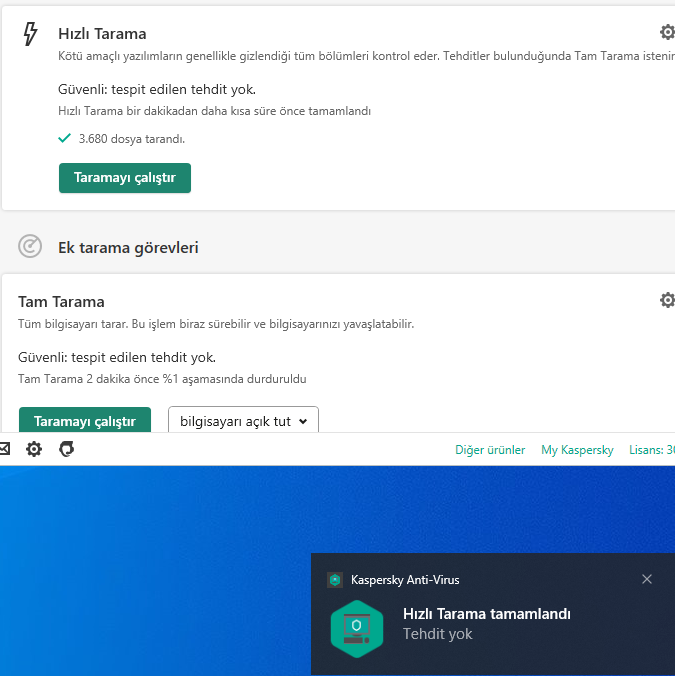The height and width of the screenshot is (676, 675).
Task: Close the Kaspersky Anti-Virus notification
Action: (647, 579)
